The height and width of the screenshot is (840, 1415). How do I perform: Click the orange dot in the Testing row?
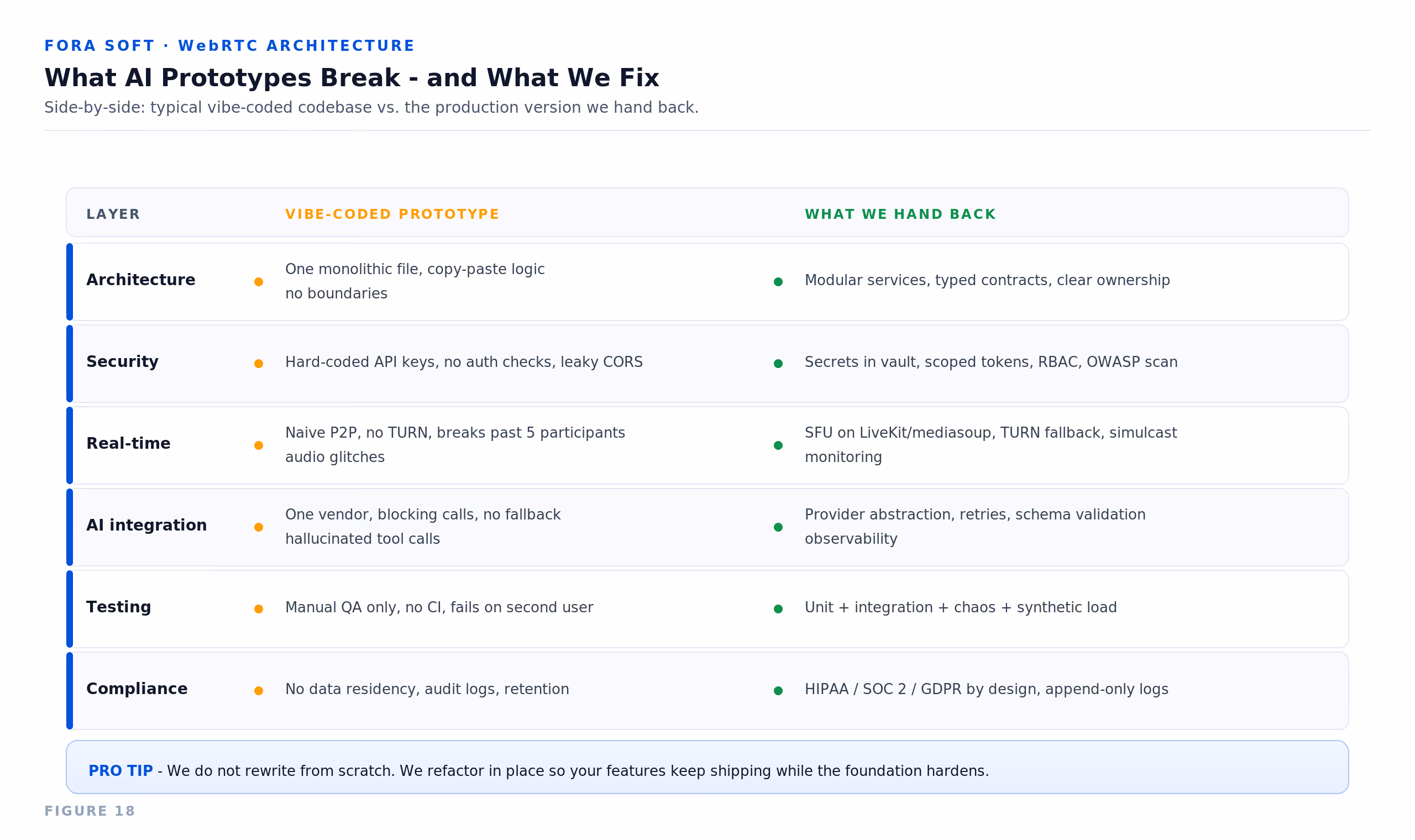259,609
